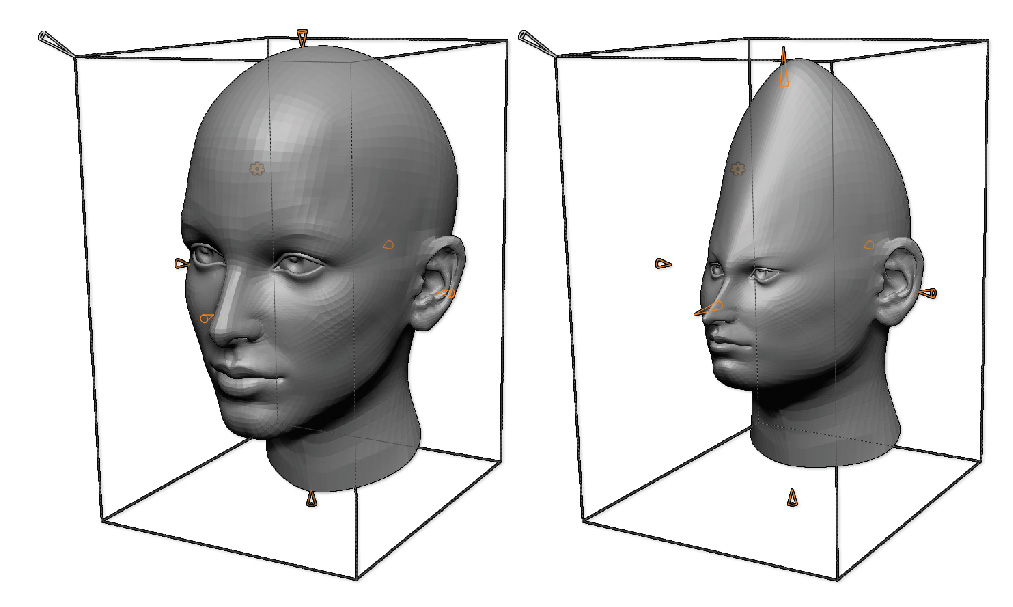Click the corner handle of the round head's bounding box
Viewport: 1013px width, 607px height.
tap(56, 43)
